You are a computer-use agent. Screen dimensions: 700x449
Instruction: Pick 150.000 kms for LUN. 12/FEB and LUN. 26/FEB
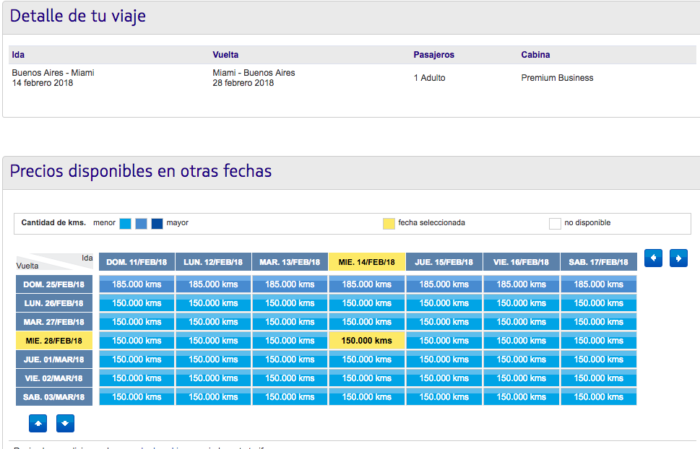pos(213,303)
